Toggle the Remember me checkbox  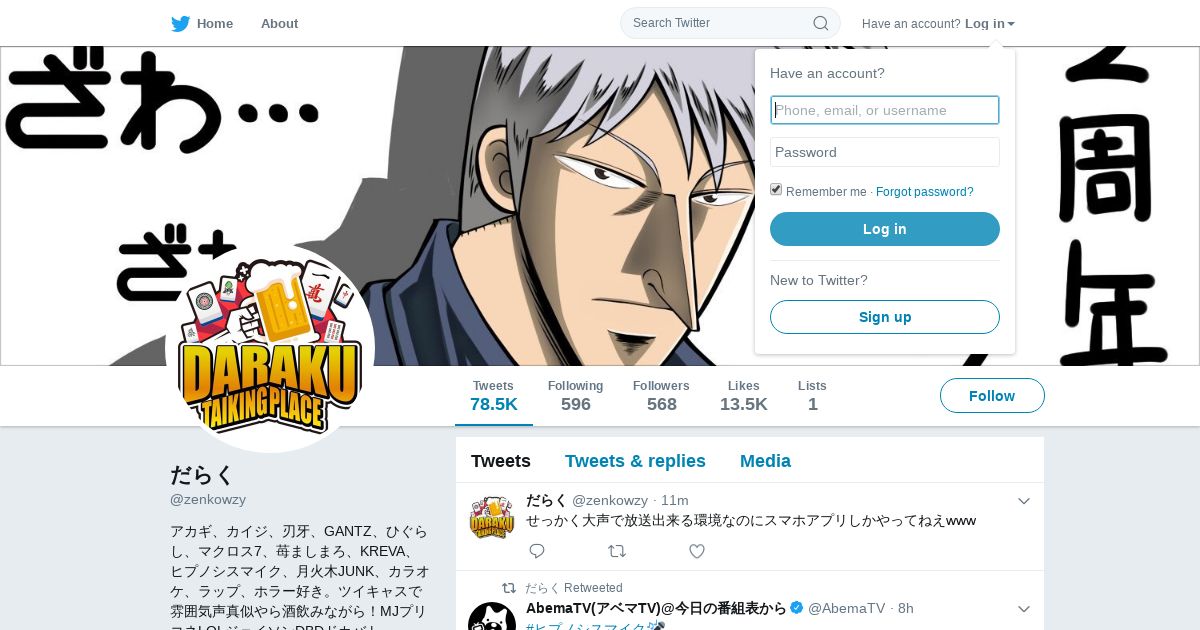point(776,190)
